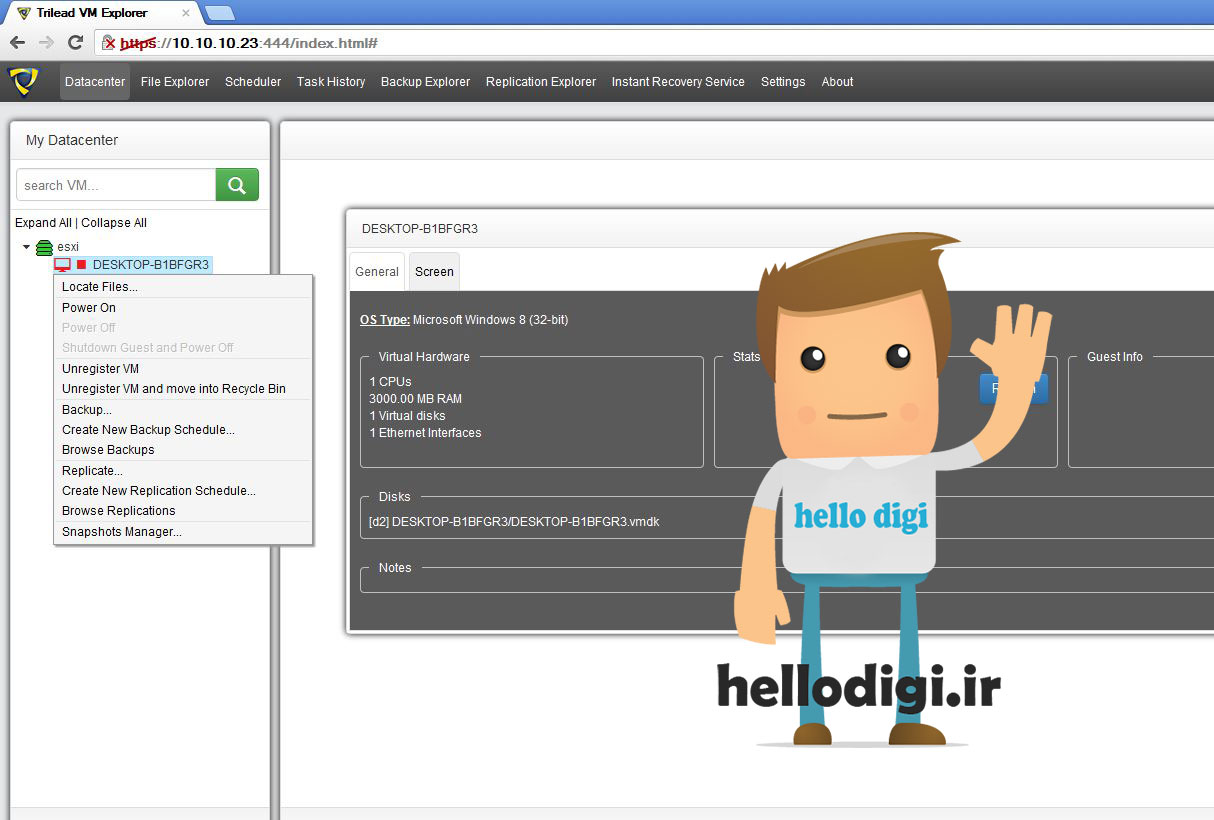
Task: Click the red stopped-state square icon
Action: click(82, 265)
